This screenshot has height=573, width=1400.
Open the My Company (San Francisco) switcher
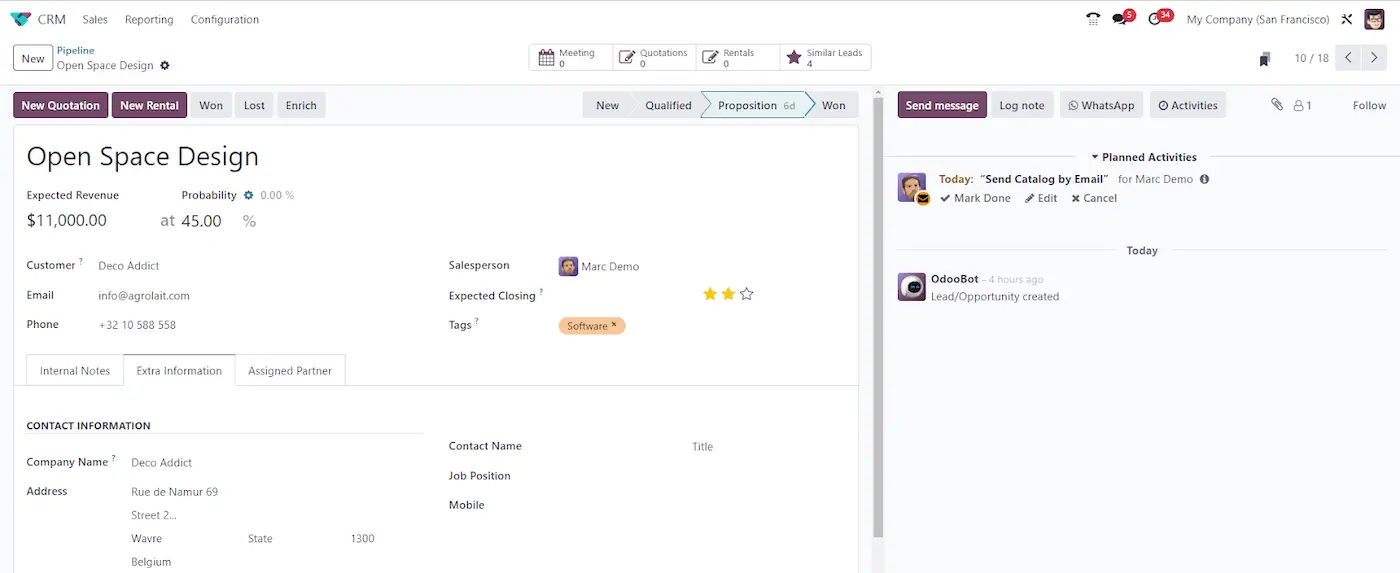point(1257,19)
